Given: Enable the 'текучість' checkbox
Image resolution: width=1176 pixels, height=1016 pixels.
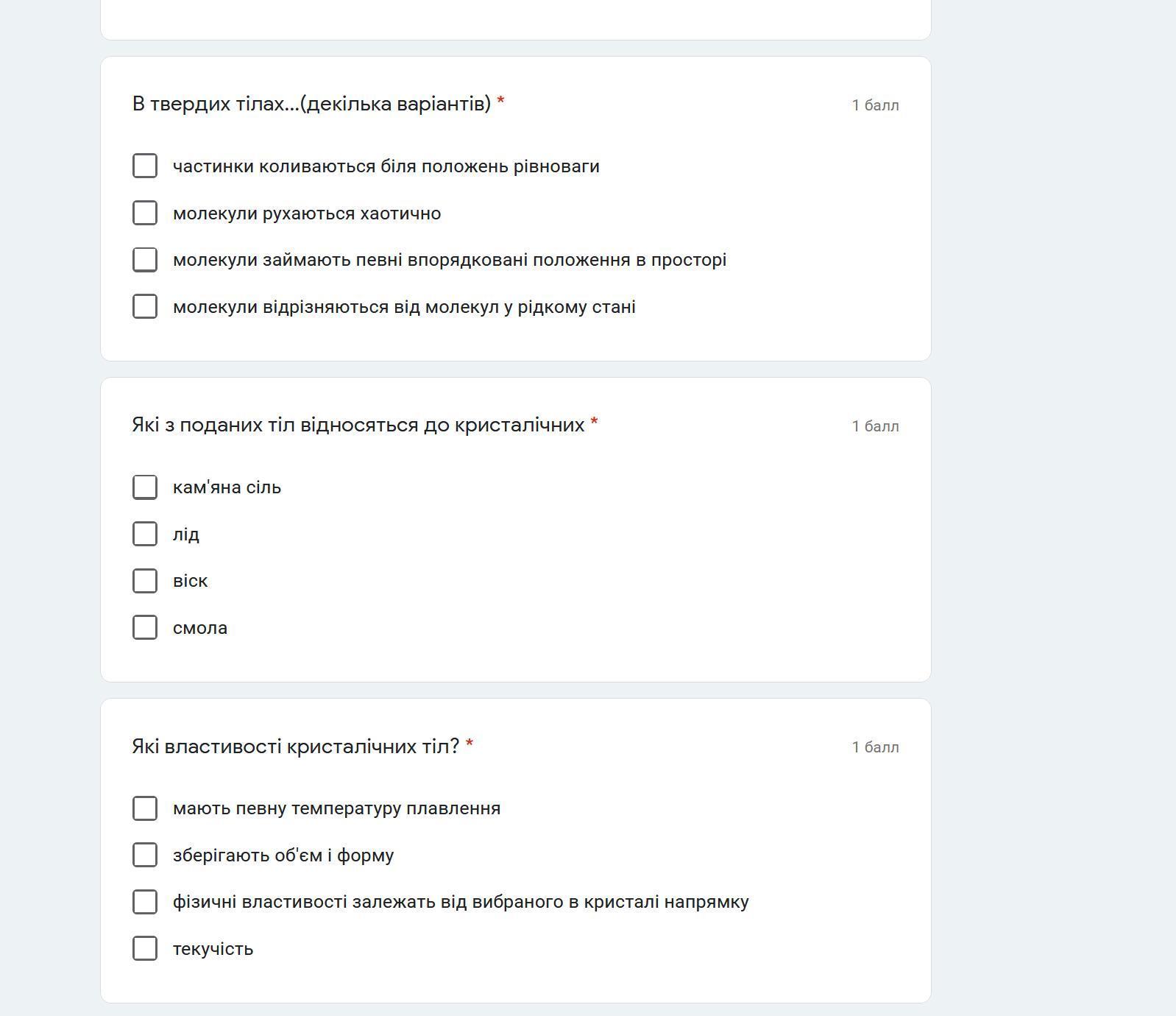Looking at the screenshot, I should point(145,948).
